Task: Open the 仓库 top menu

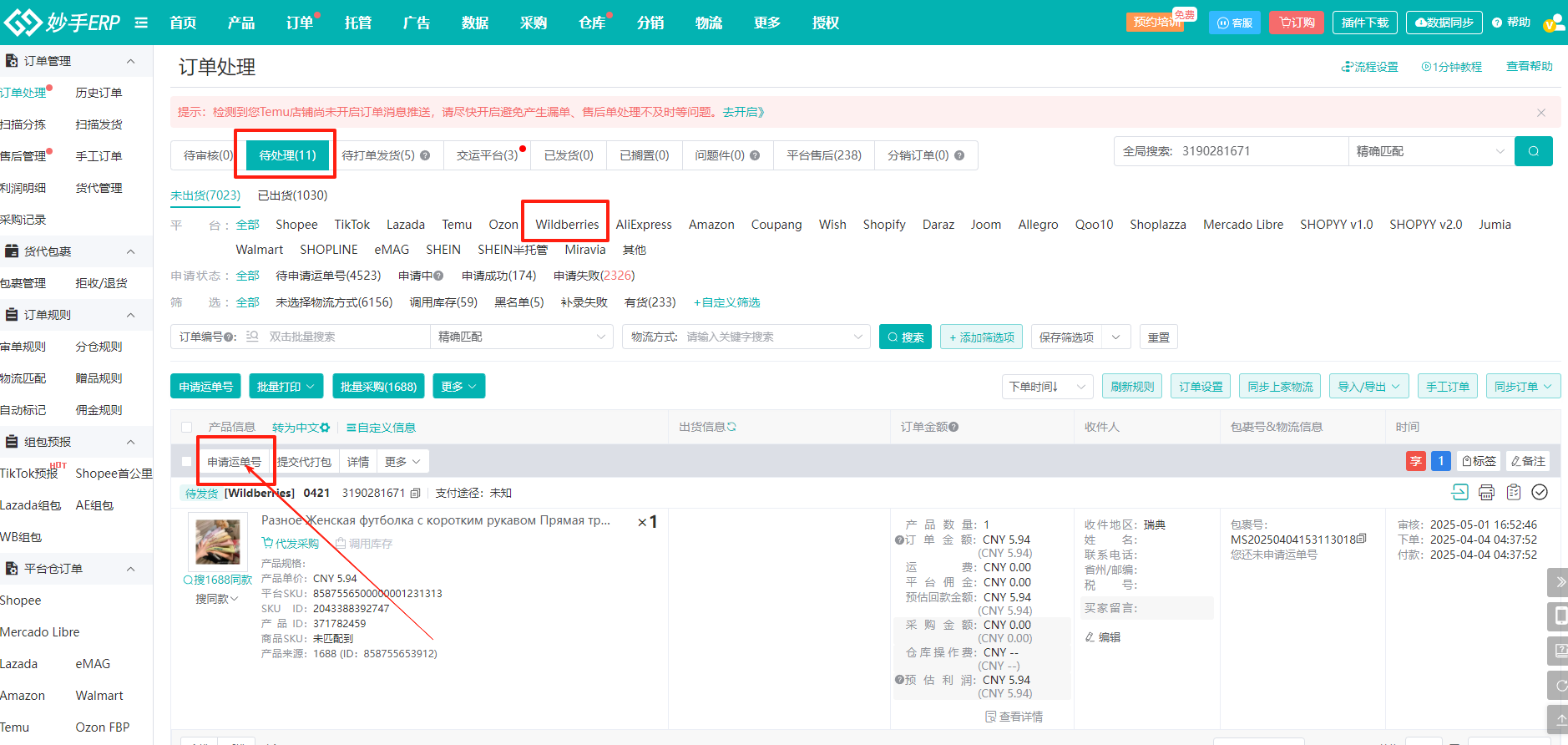Action: [592, 23]
